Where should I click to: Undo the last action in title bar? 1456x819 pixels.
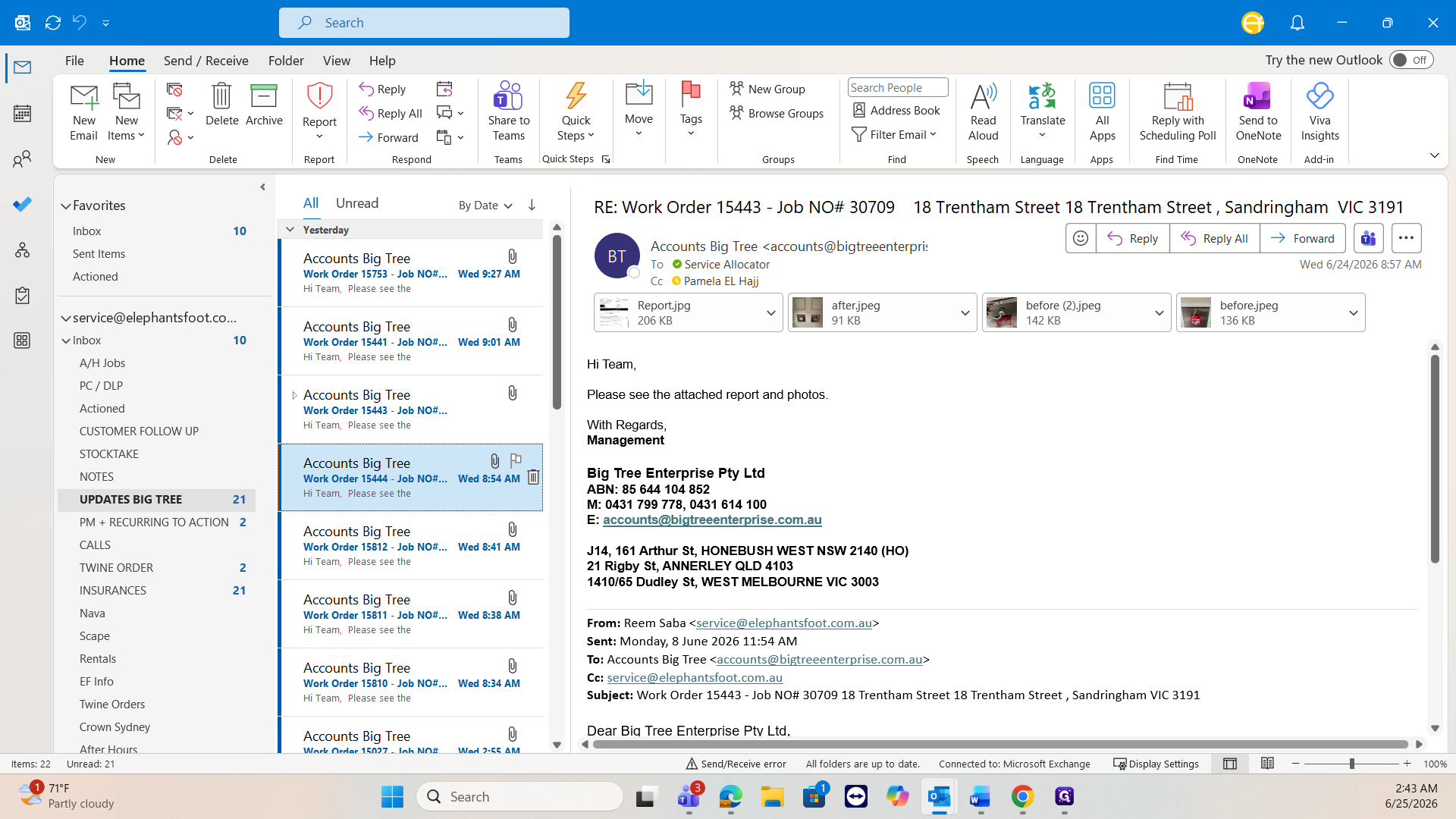click(x=80, y=23)
